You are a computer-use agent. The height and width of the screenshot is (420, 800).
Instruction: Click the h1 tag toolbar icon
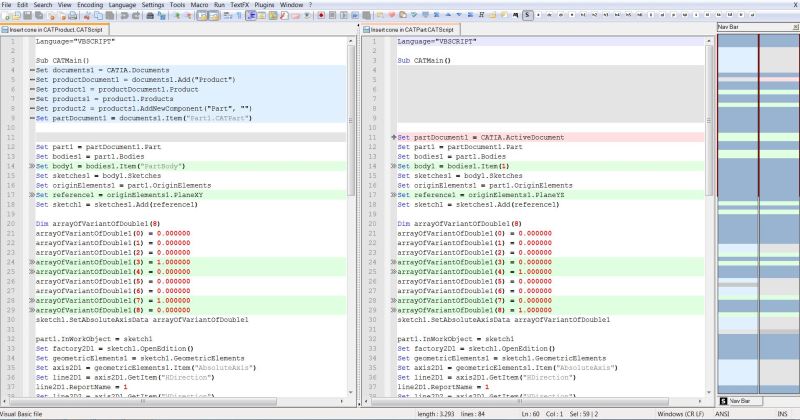pyautogui.click(x=583, y=15)
